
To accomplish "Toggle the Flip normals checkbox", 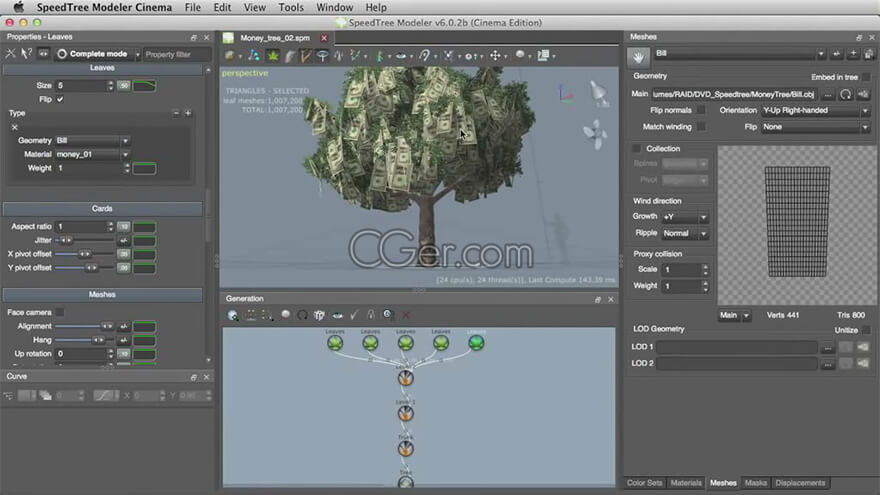I will click(x=700, y=110).
